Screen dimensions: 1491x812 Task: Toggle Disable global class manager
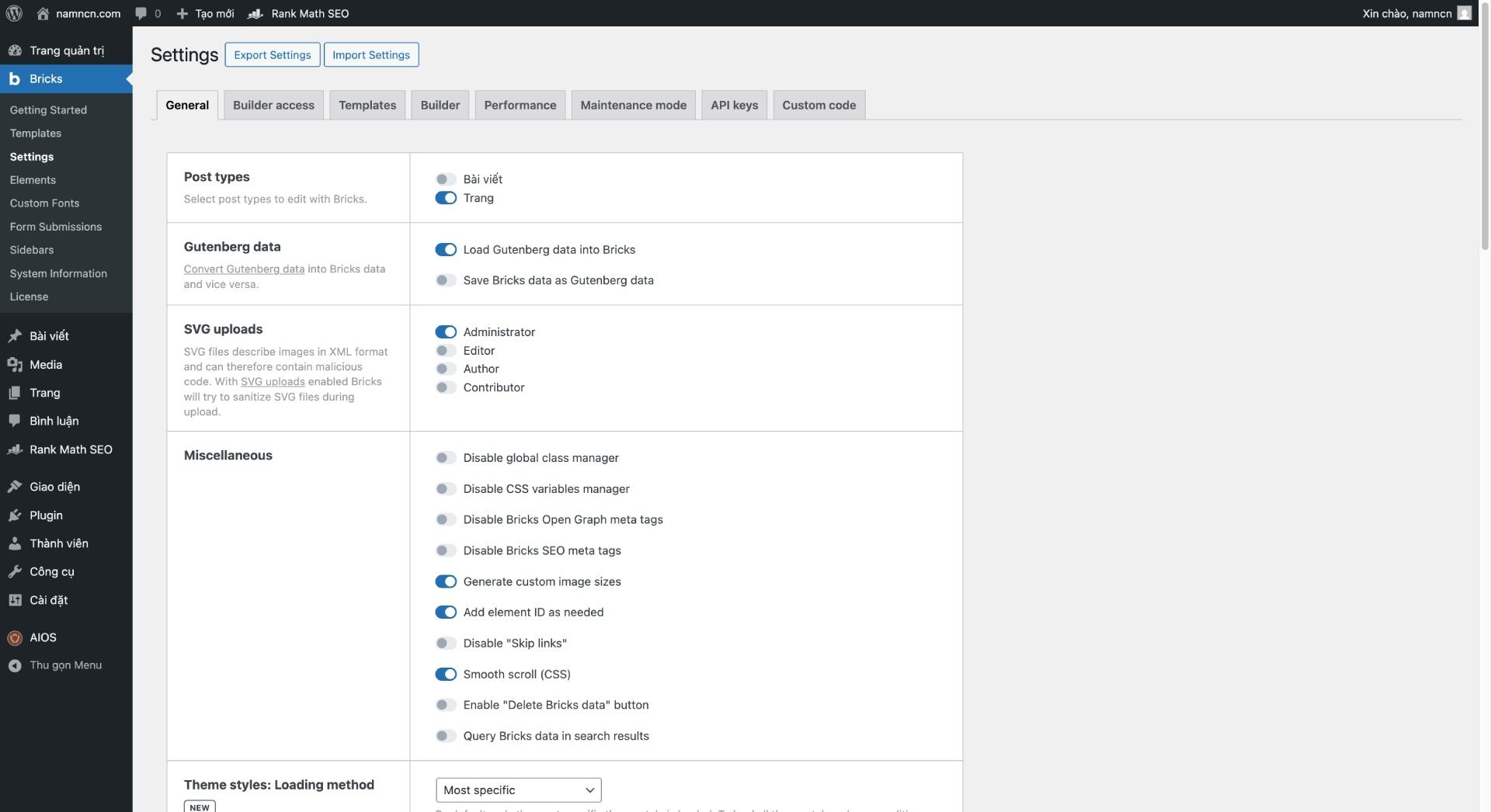(x=446, y=458)
